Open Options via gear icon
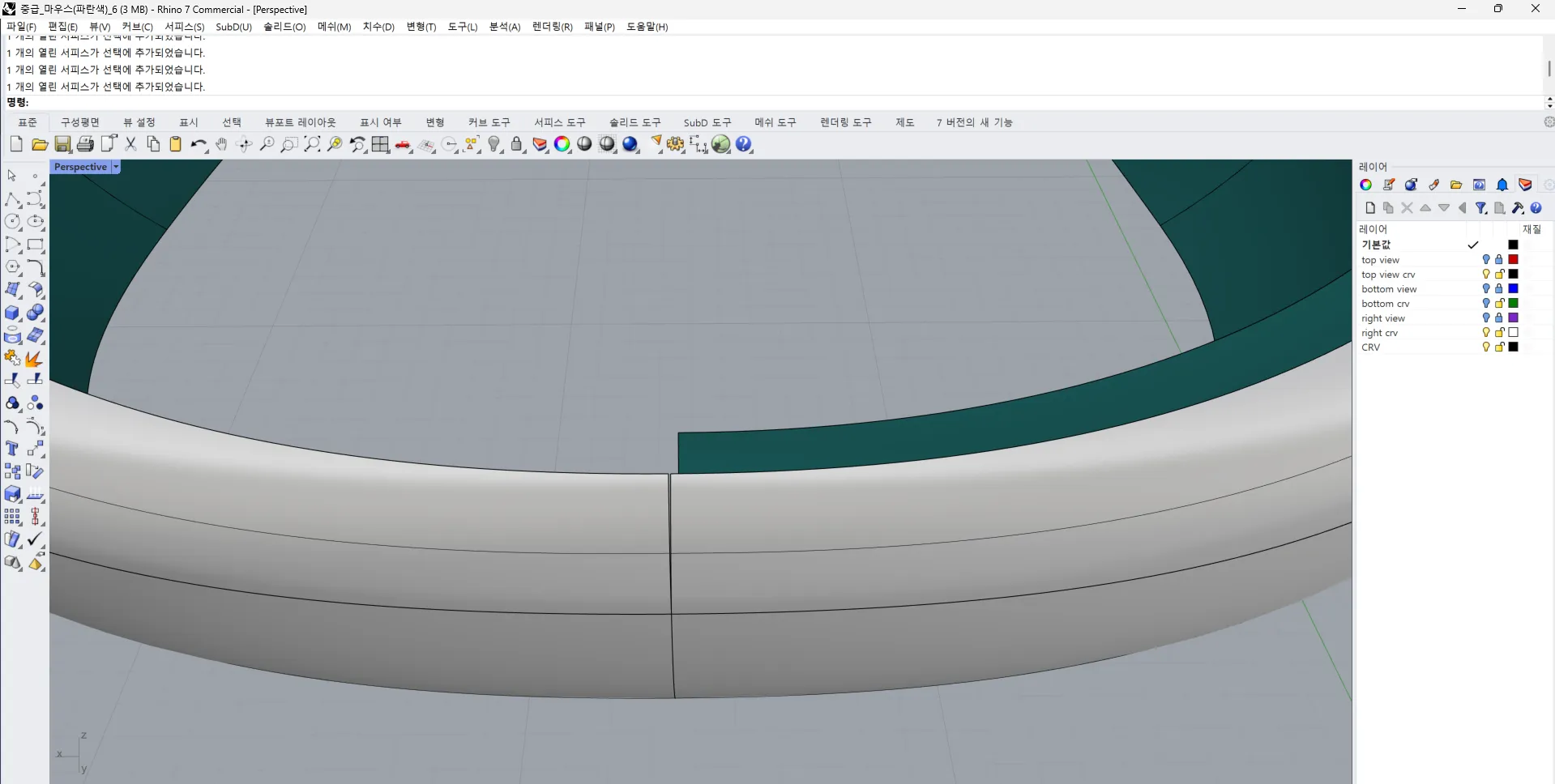This screenshot has height=784, width=1555. (676, 144)
